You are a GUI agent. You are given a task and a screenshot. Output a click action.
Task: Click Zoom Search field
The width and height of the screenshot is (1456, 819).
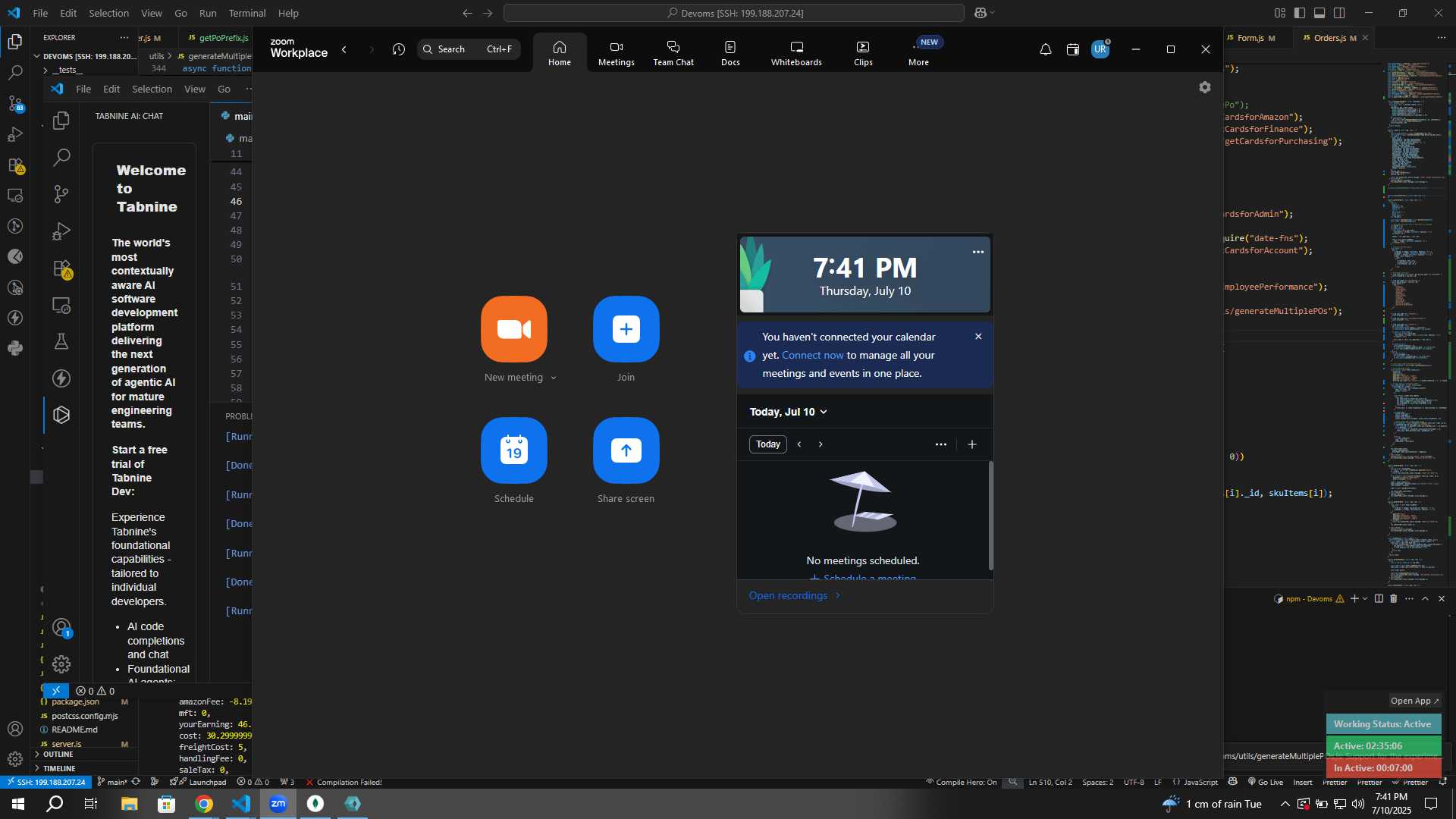click(x=469, y=49)
